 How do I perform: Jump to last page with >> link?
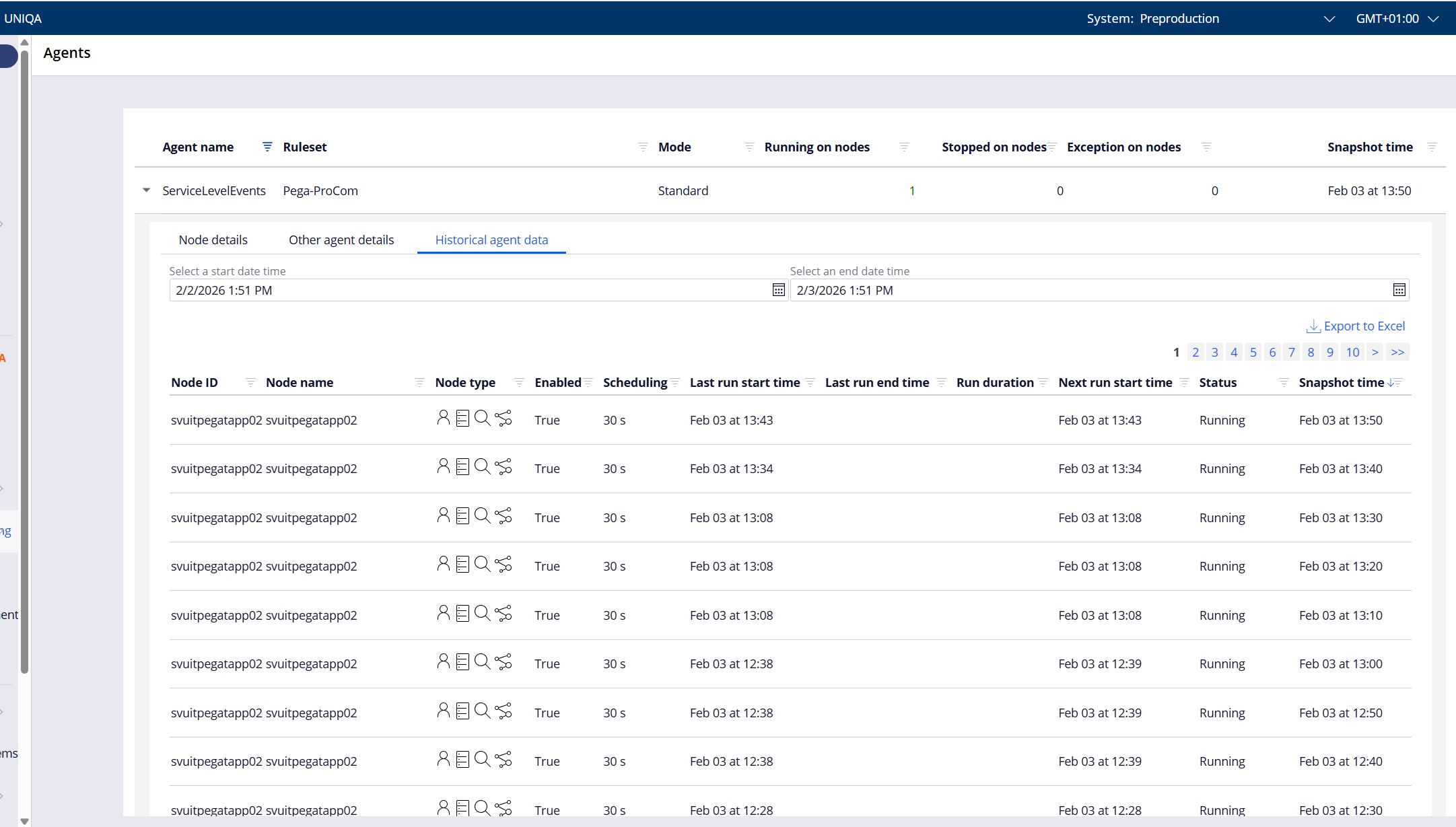pyautogui.click(x=1397, y=352)
